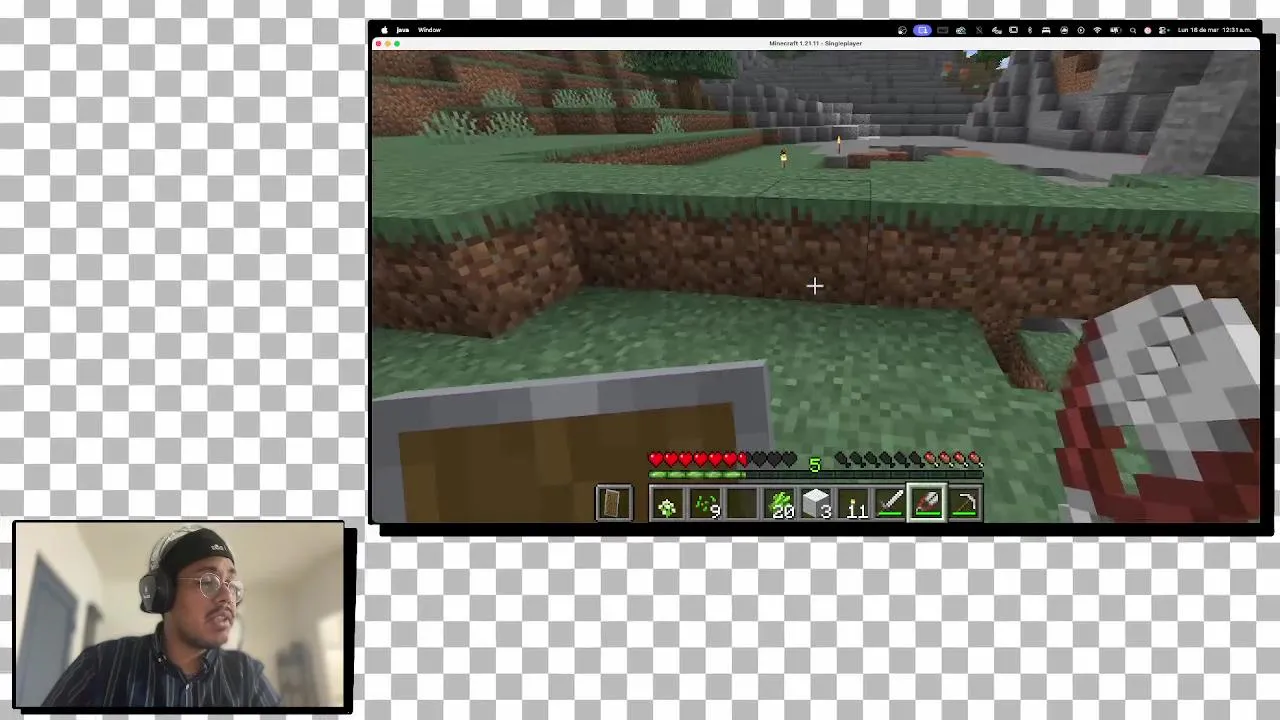Viewport: 1280px width, 720px height.
Task: Minimize the Minecraft window with yellow button
Action: point(388,43)
